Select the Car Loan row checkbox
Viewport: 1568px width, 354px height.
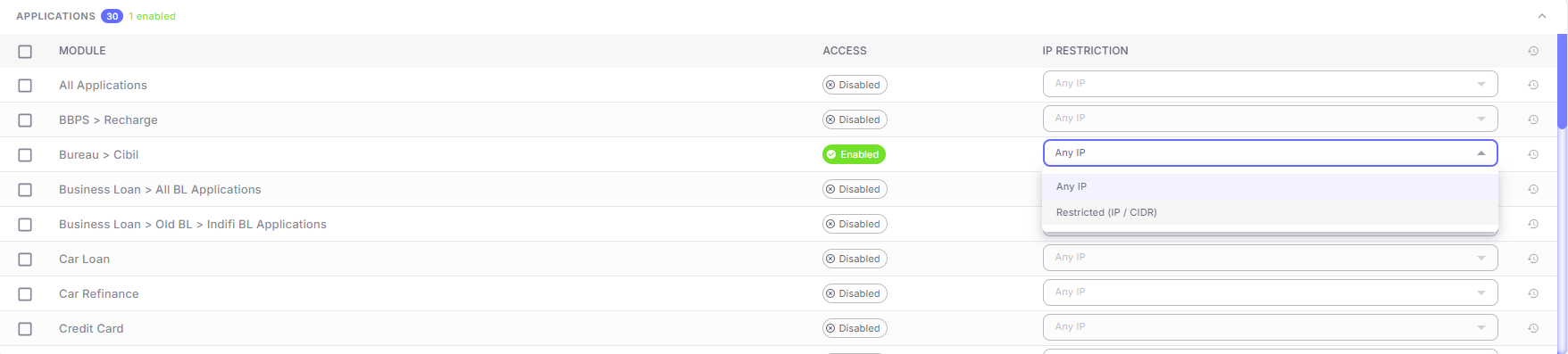[x=25, y=259]
